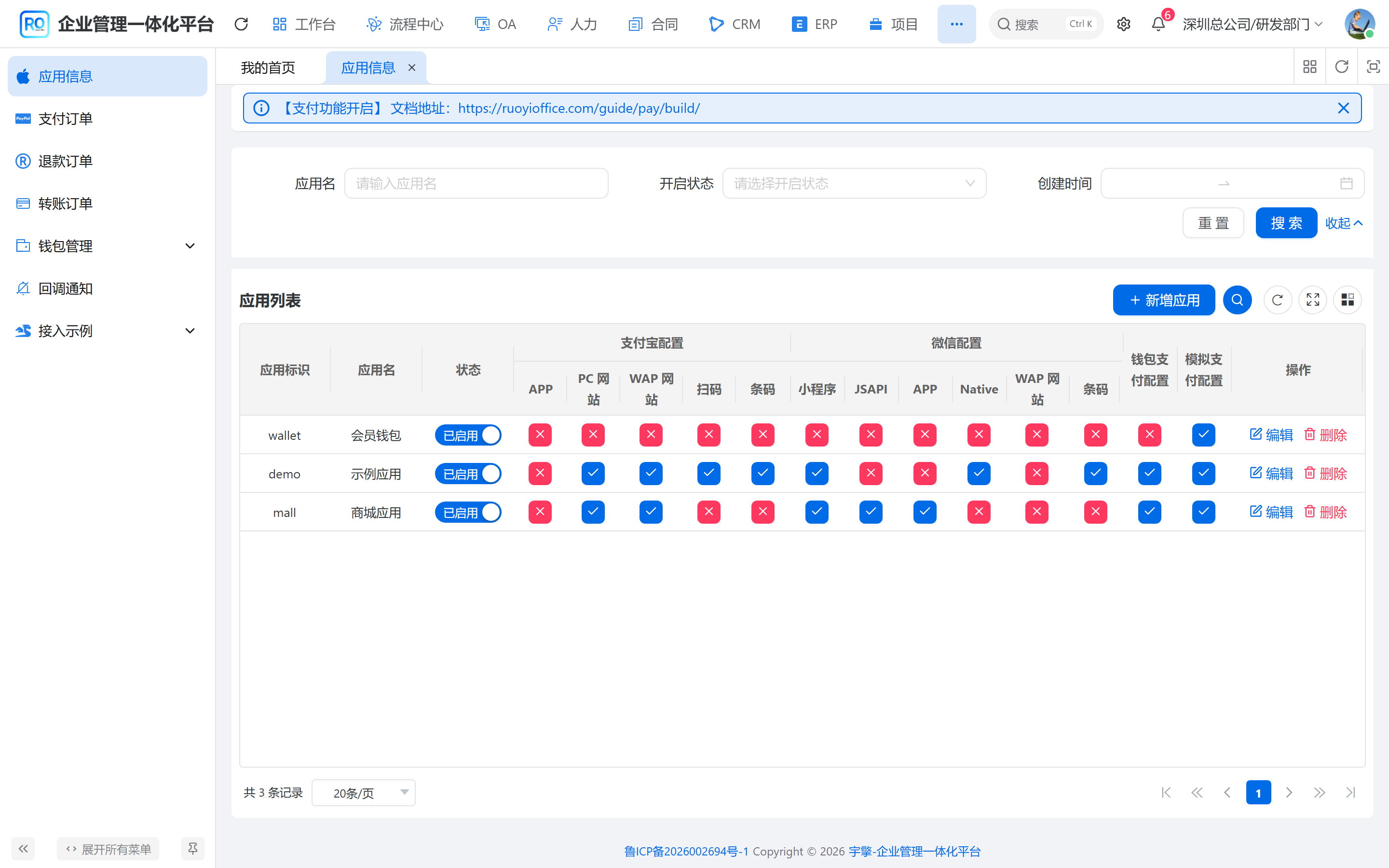
Task: Expand the 钱包管理 sidebar menu
Action: coord(108,246)
